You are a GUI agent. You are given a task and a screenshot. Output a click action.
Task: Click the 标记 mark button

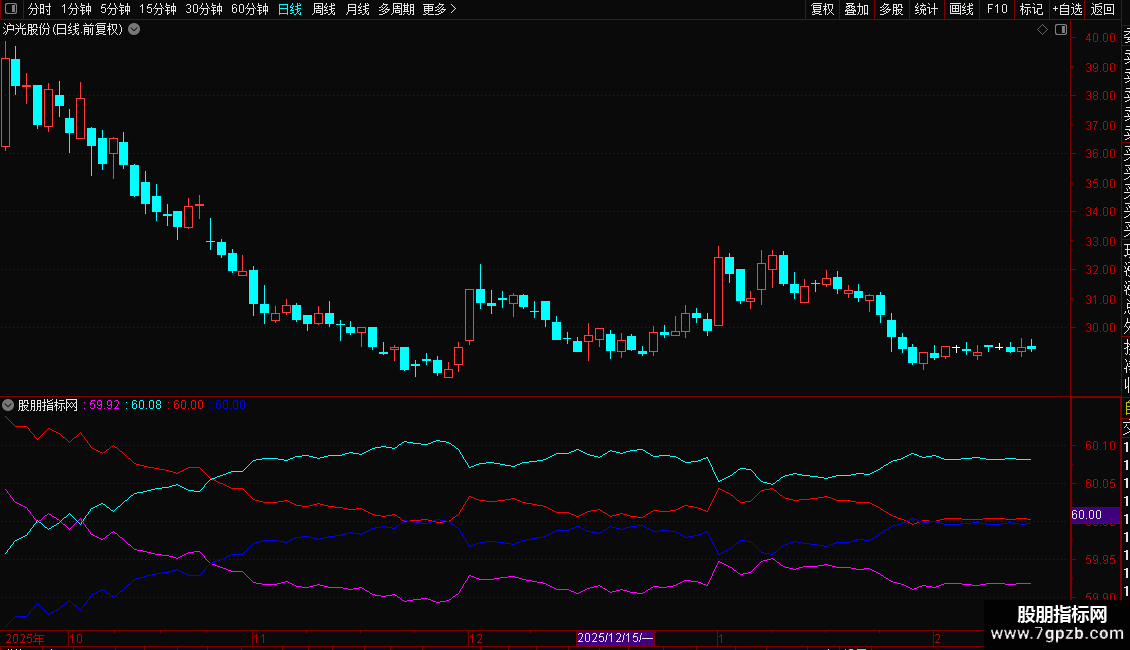point(1031,9)
